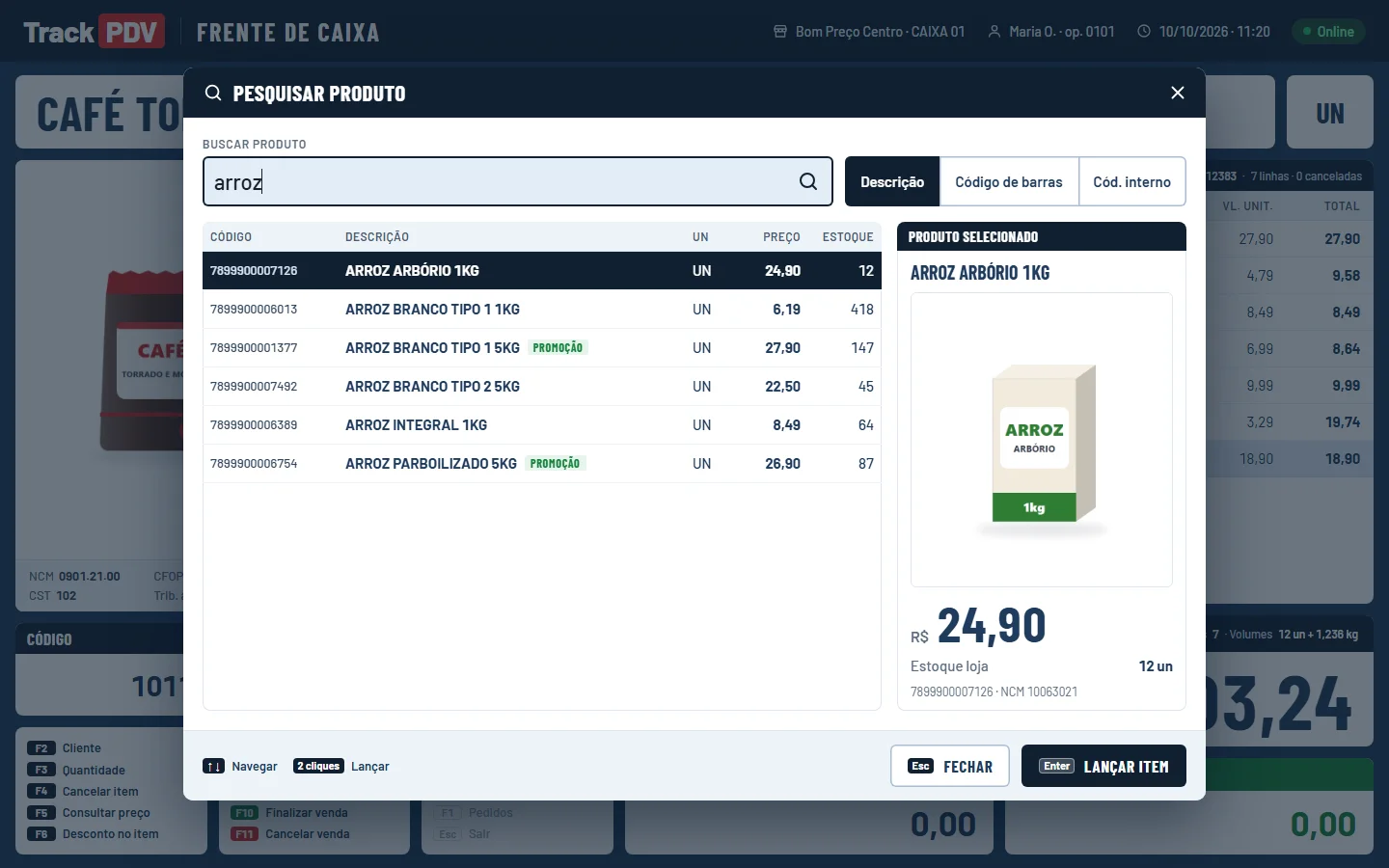Click the store icon beside Bom Preço Centro

(780, 32)
